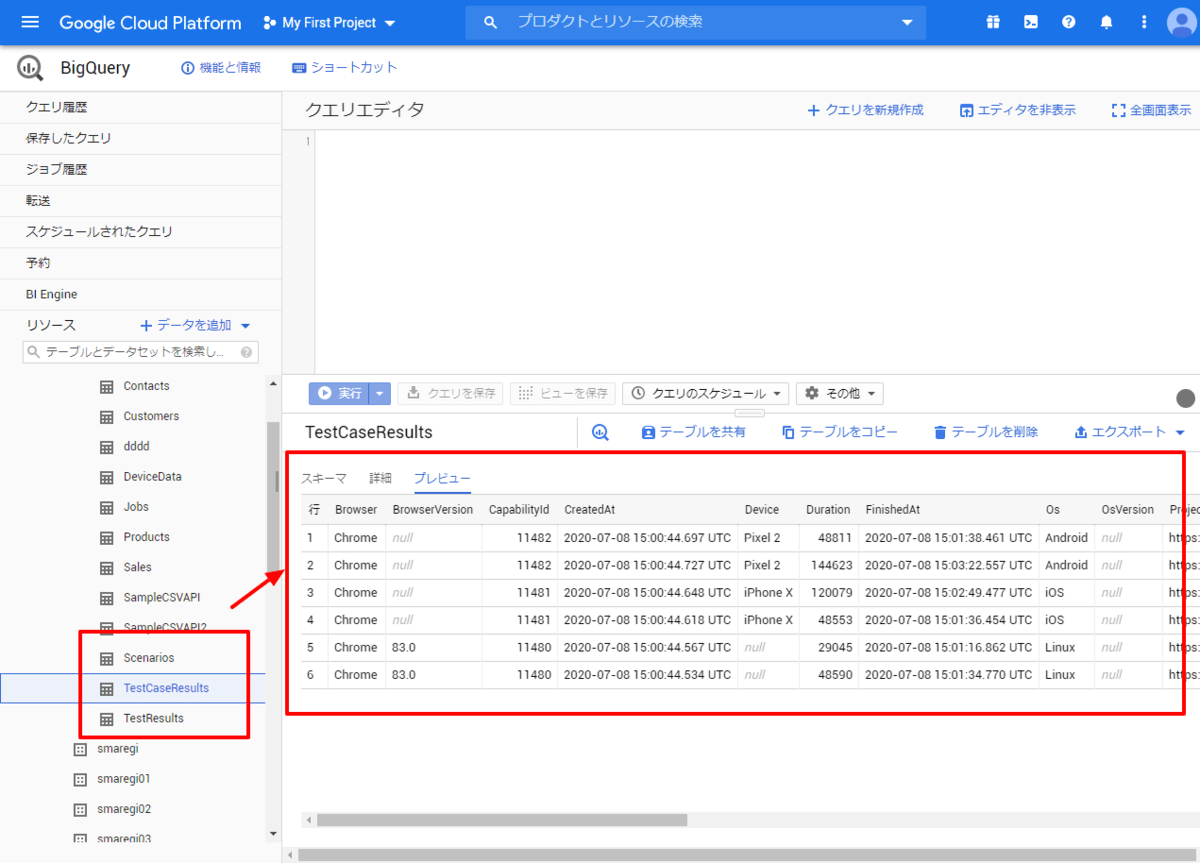Switch to スキーマ schema tab

[x=324, y=478]
